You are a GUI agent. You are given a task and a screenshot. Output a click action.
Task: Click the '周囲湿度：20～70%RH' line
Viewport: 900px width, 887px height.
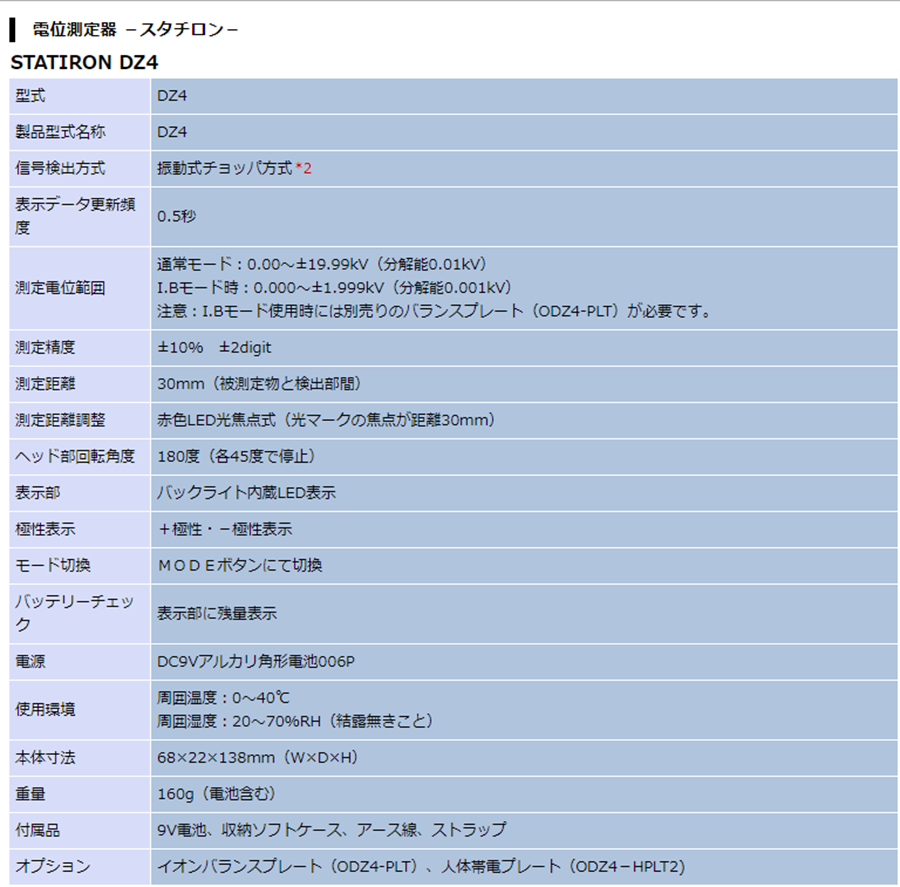pyautogui.click(x=296, y=721)
